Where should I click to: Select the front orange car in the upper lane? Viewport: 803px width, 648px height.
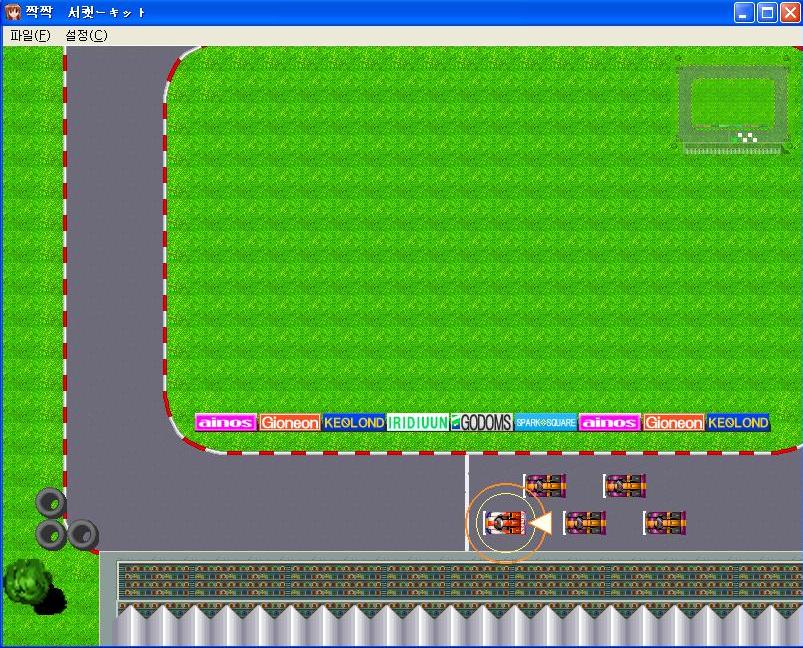pyautogui.click(x=545, y=486)
